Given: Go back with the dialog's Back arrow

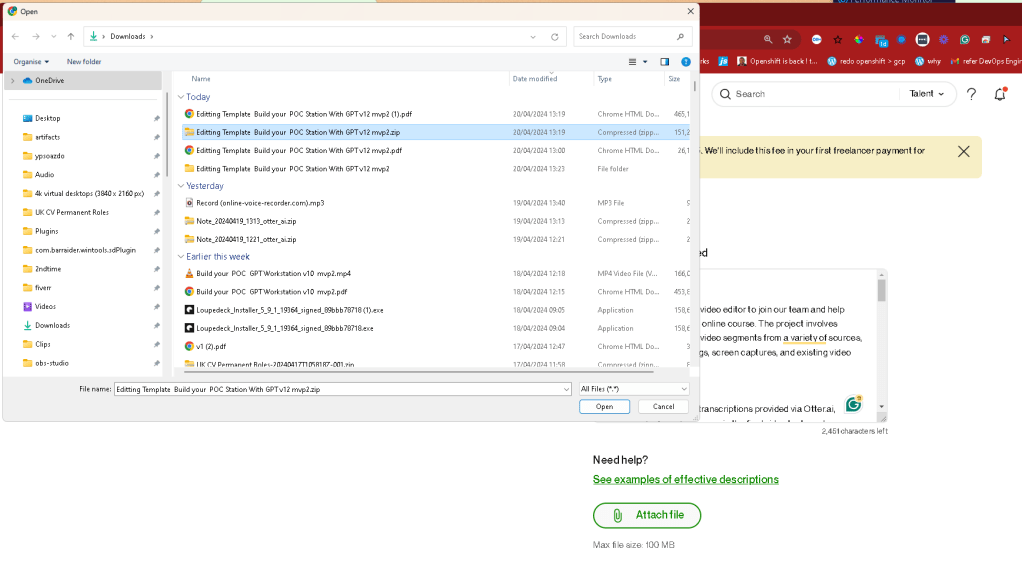Looking at the screenshot, I should (x=16, y=37).
